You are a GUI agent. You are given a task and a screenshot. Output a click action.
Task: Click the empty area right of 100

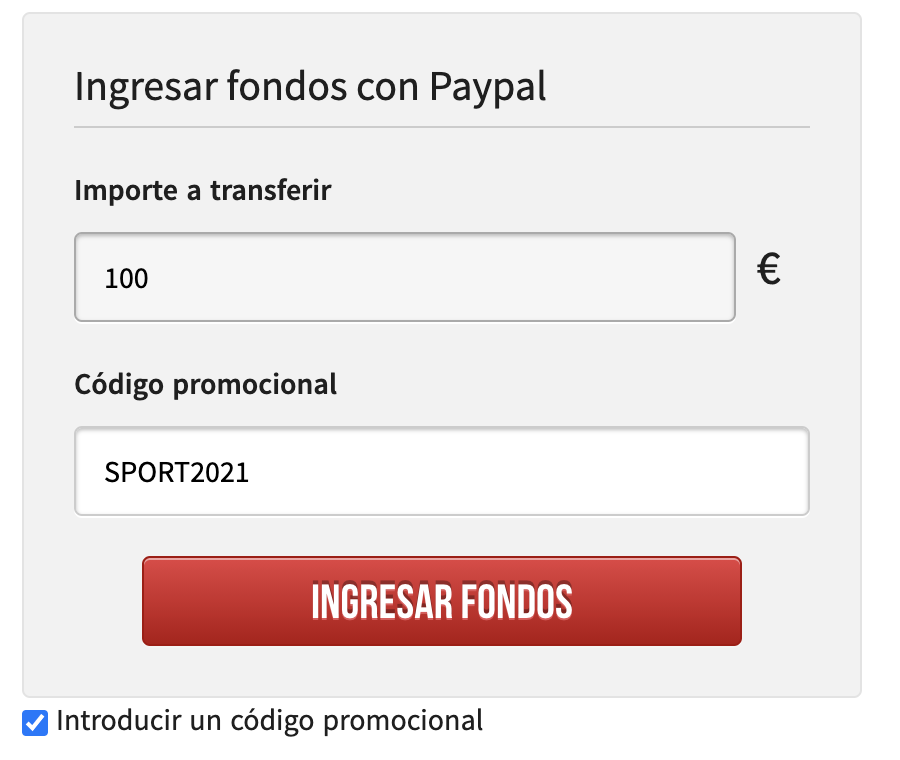[442, 277]
